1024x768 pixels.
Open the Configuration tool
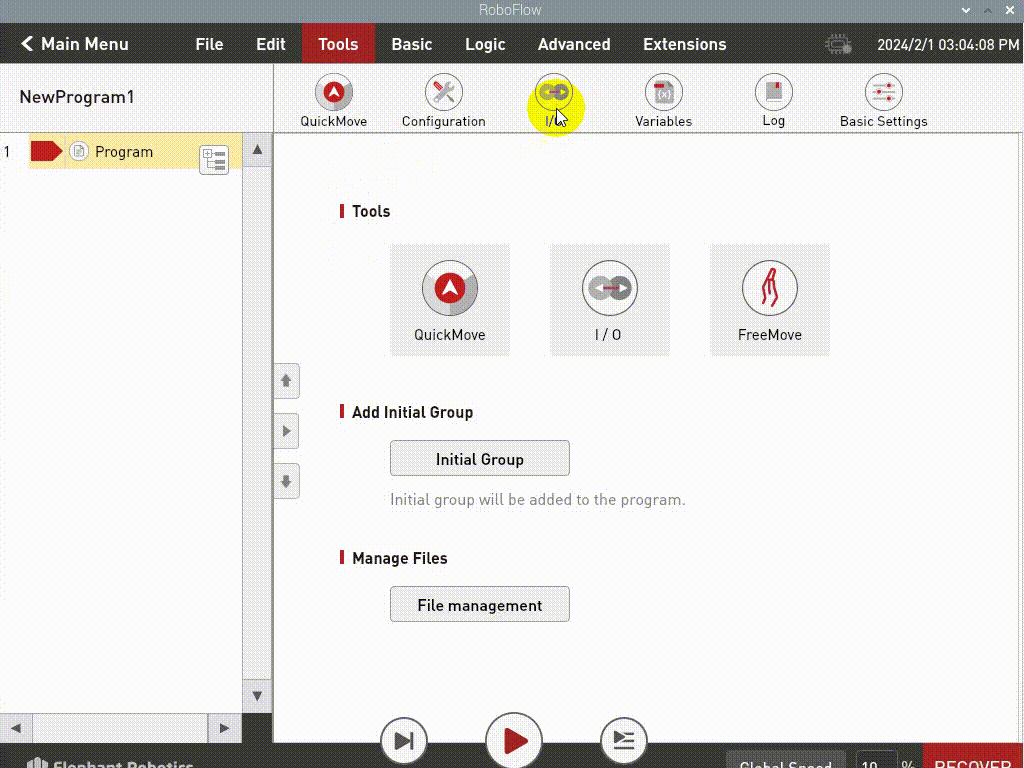443,101
